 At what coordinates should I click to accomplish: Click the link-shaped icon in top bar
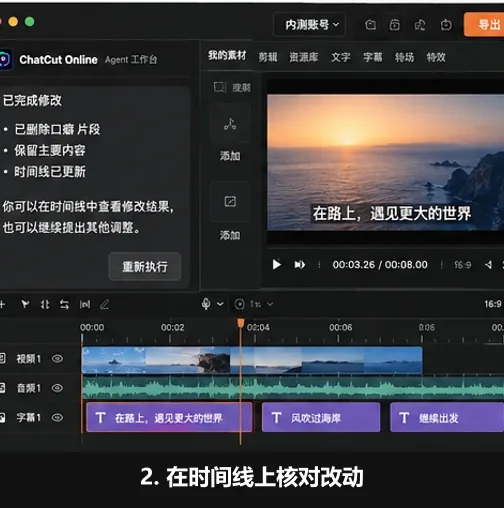click(x=420, y=25)
